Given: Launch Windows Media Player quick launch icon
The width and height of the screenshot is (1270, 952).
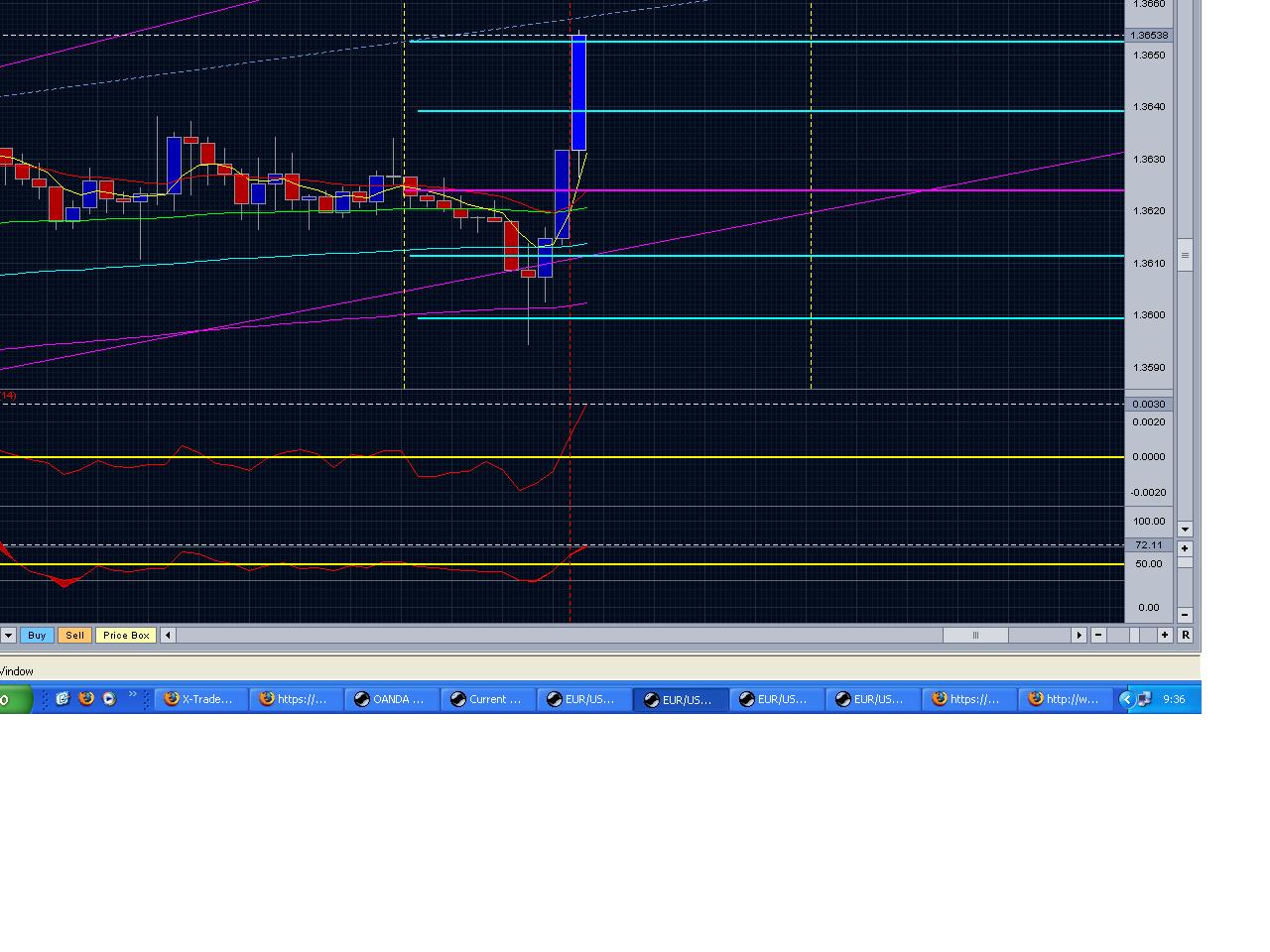Looking at the screenshot, I should click(x=109, y=699).
